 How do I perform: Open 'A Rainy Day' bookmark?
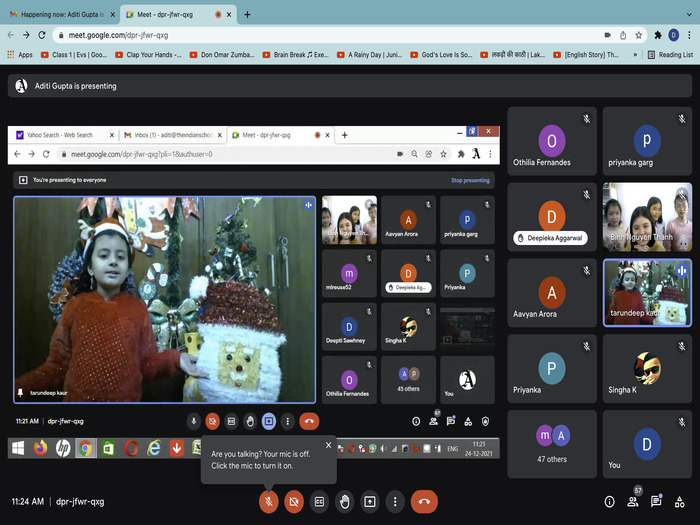pos(370,54)
